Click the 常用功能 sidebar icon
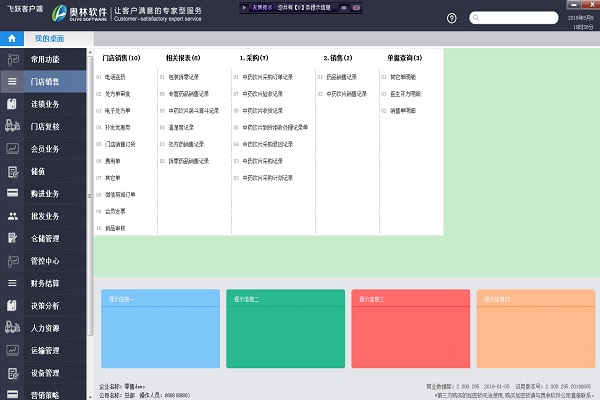 click(x=12, y=60)
